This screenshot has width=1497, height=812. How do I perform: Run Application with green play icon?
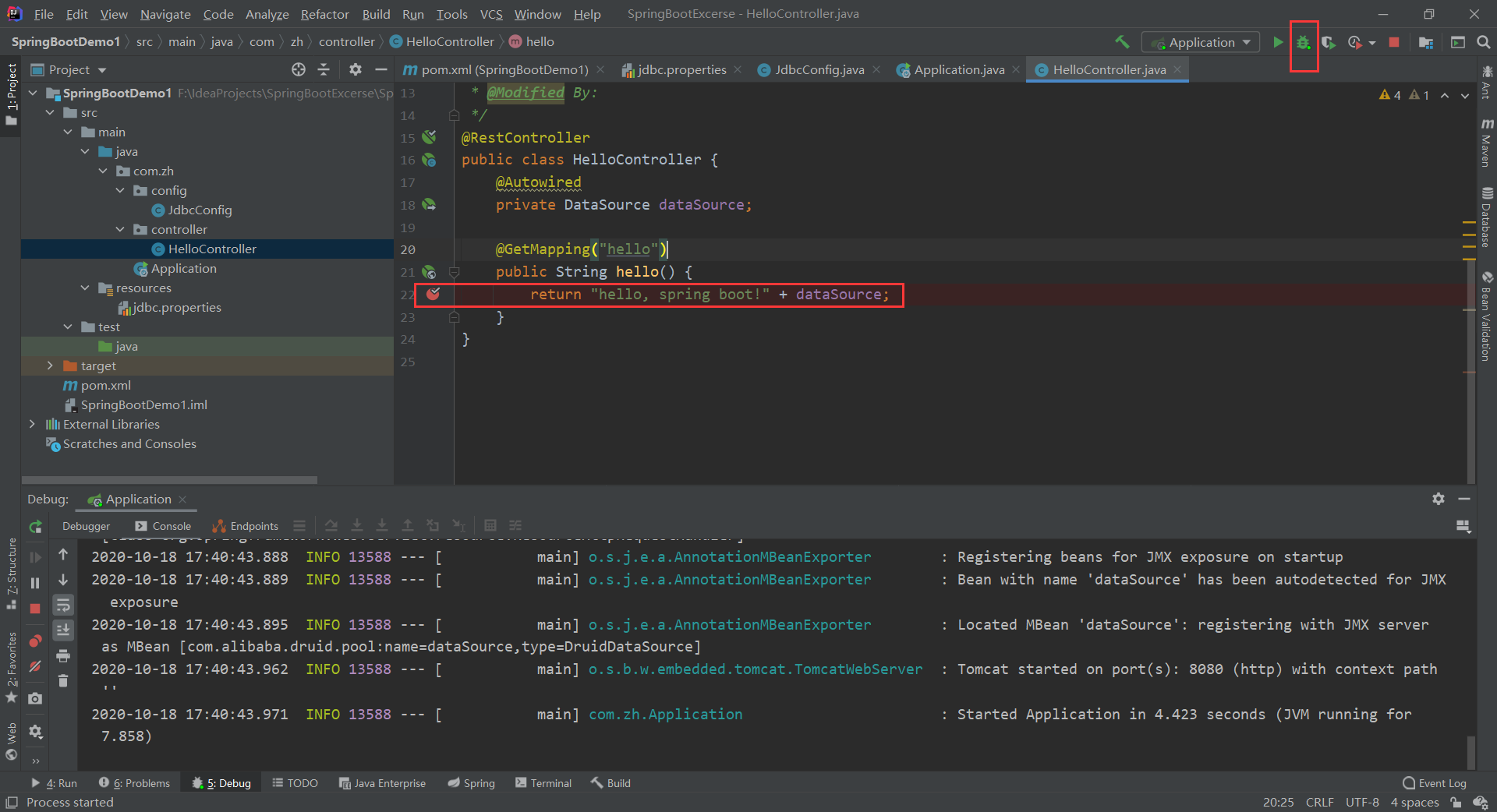click(1278, 42)
